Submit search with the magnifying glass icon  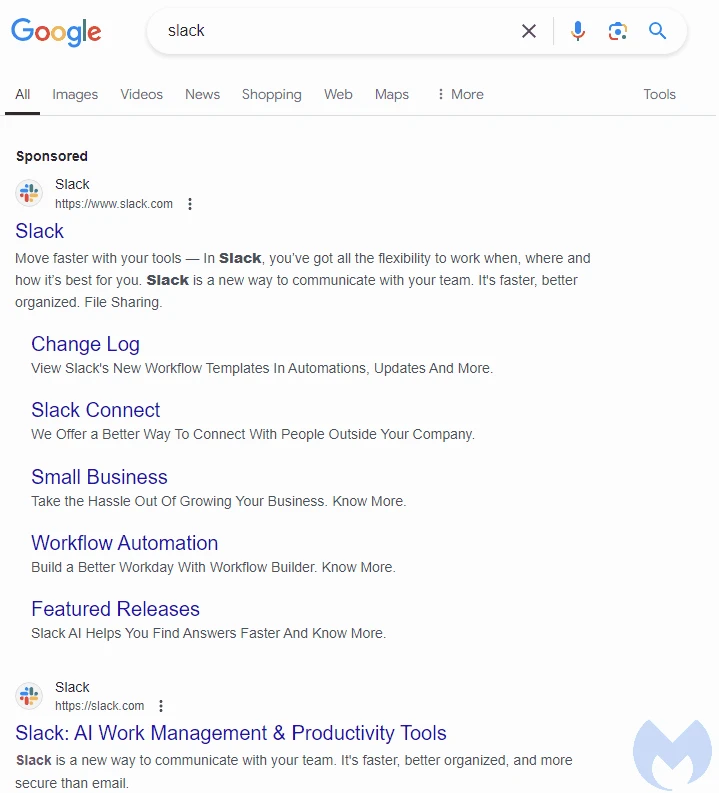pos(657,31)
